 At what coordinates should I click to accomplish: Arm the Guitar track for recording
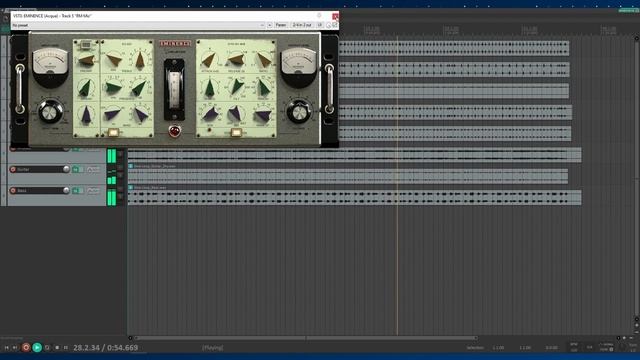click(13, 169)
